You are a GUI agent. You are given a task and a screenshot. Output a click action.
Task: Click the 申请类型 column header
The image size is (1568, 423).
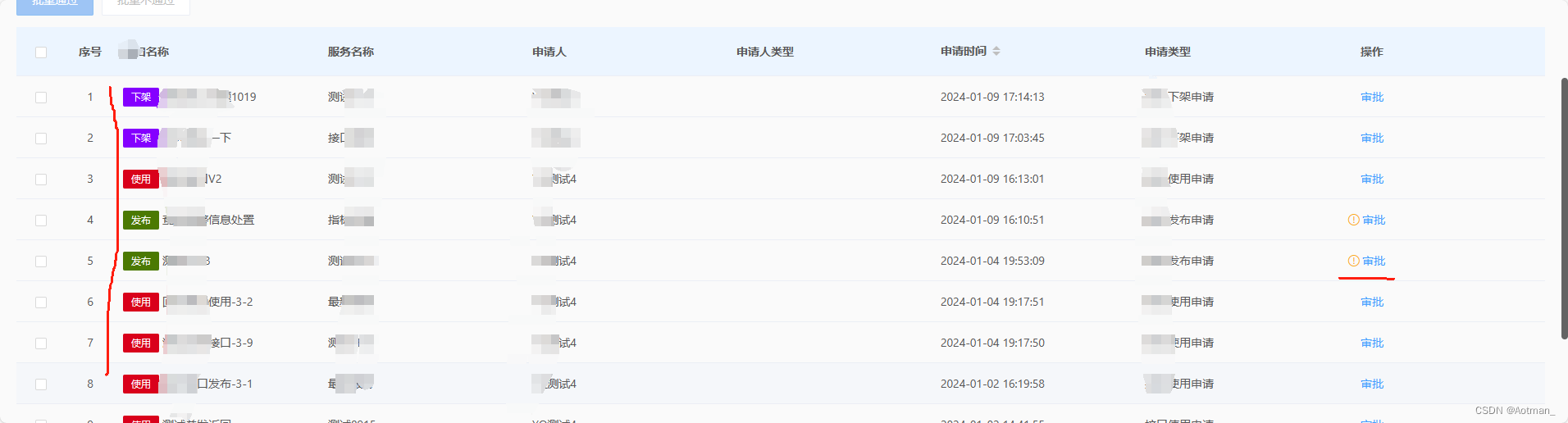[x=1168, y=52]
